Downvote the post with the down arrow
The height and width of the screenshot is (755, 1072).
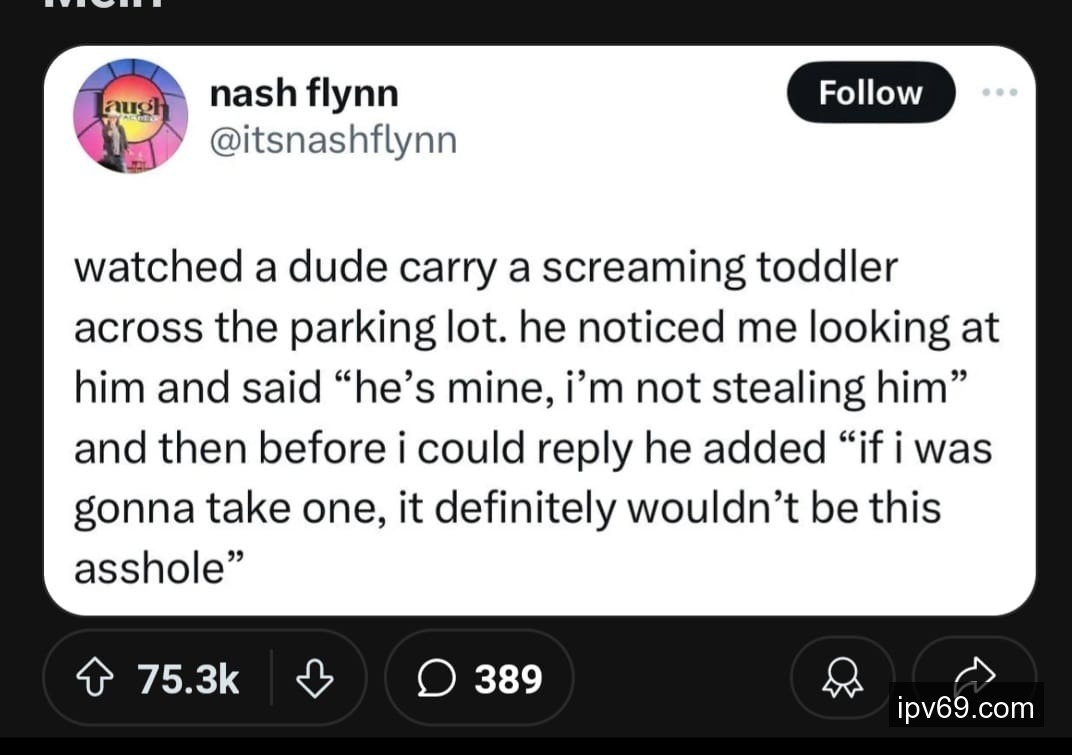point(315,680)
